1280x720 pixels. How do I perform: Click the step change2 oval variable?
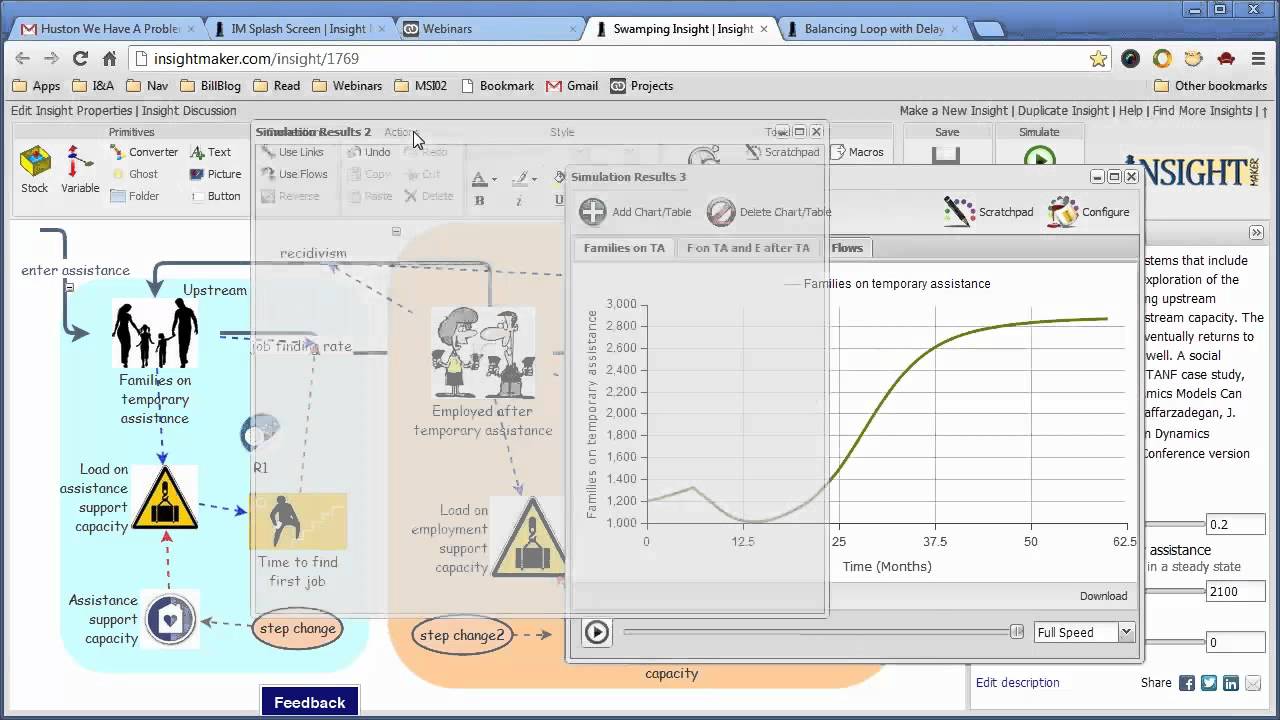461,635
